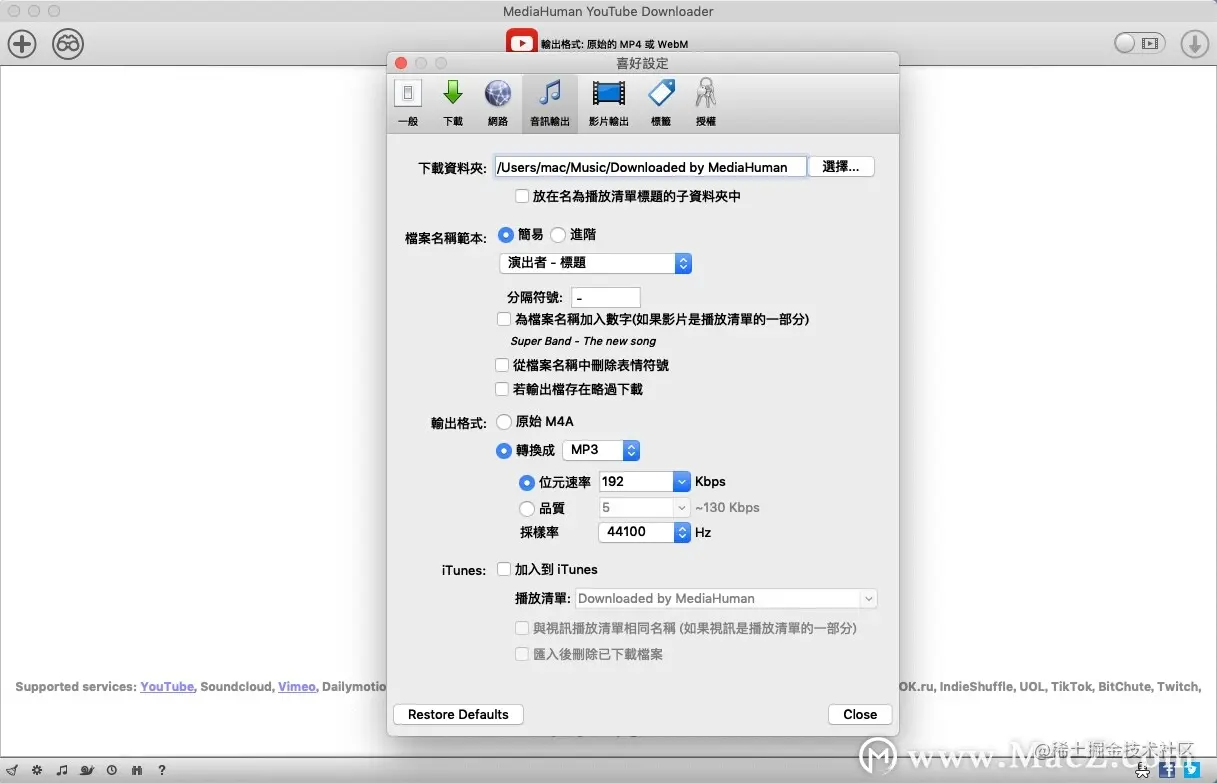Enable the 加入到 iTunes checkbox
The width and height of the screenshot is (1217, 783).
[x=505, y=569]
